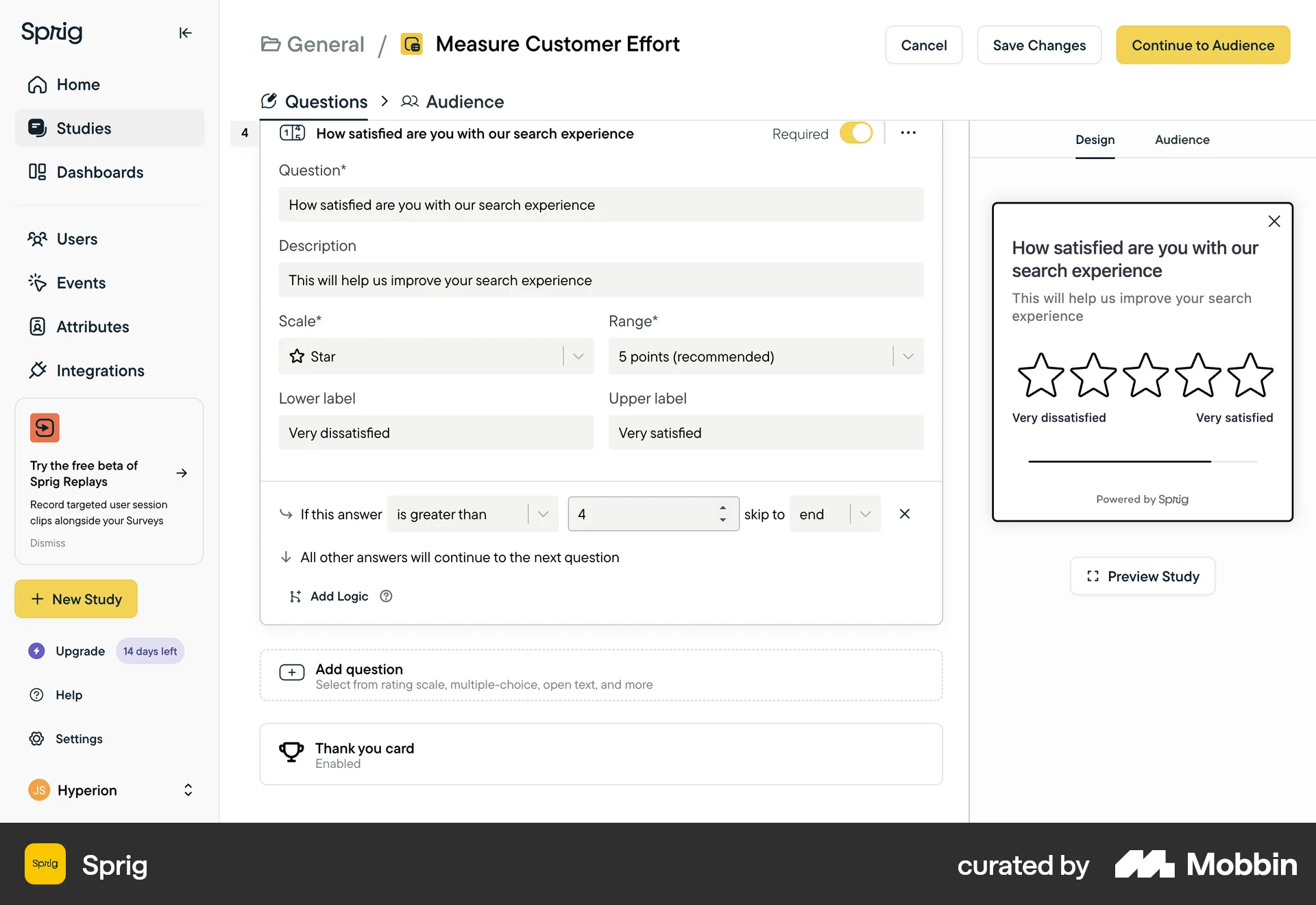Open the question's three-dot options menu
Screen dimensions: 1316x905
click(908, 133)
